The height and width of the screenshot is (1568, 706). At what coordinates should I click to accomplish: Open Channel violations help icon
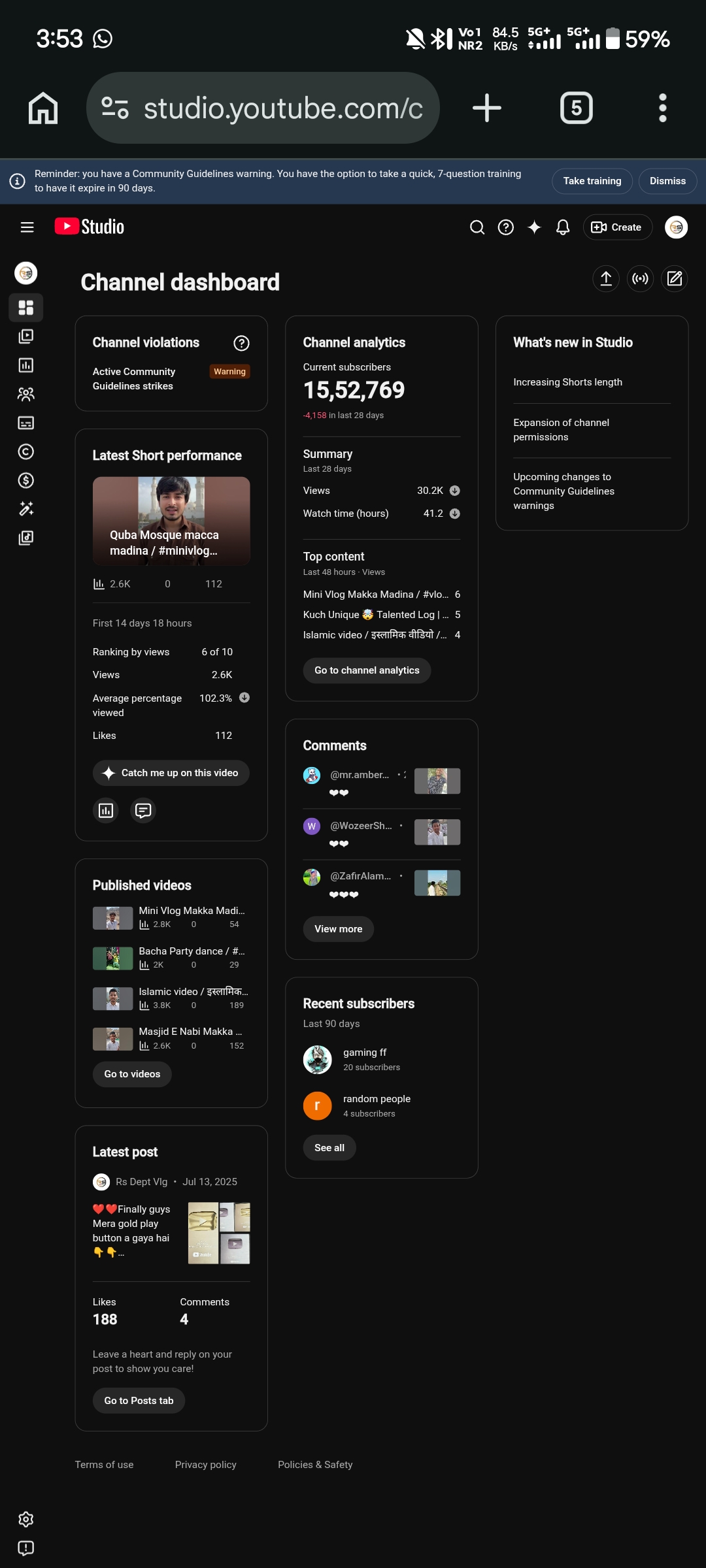tap(241, 343)
